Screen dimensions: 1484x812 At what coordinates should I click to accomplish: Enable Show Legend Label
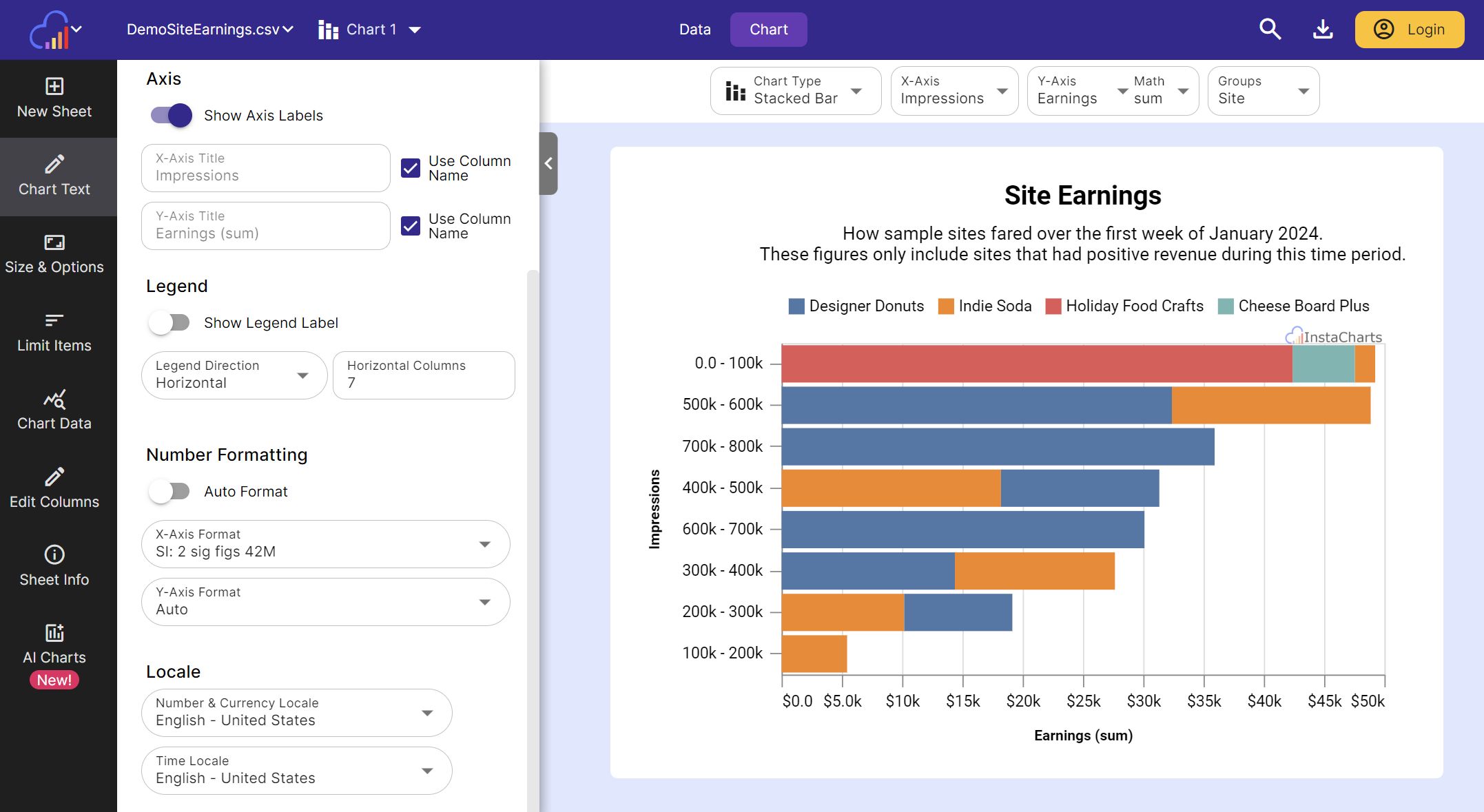(x=170, y=322)
